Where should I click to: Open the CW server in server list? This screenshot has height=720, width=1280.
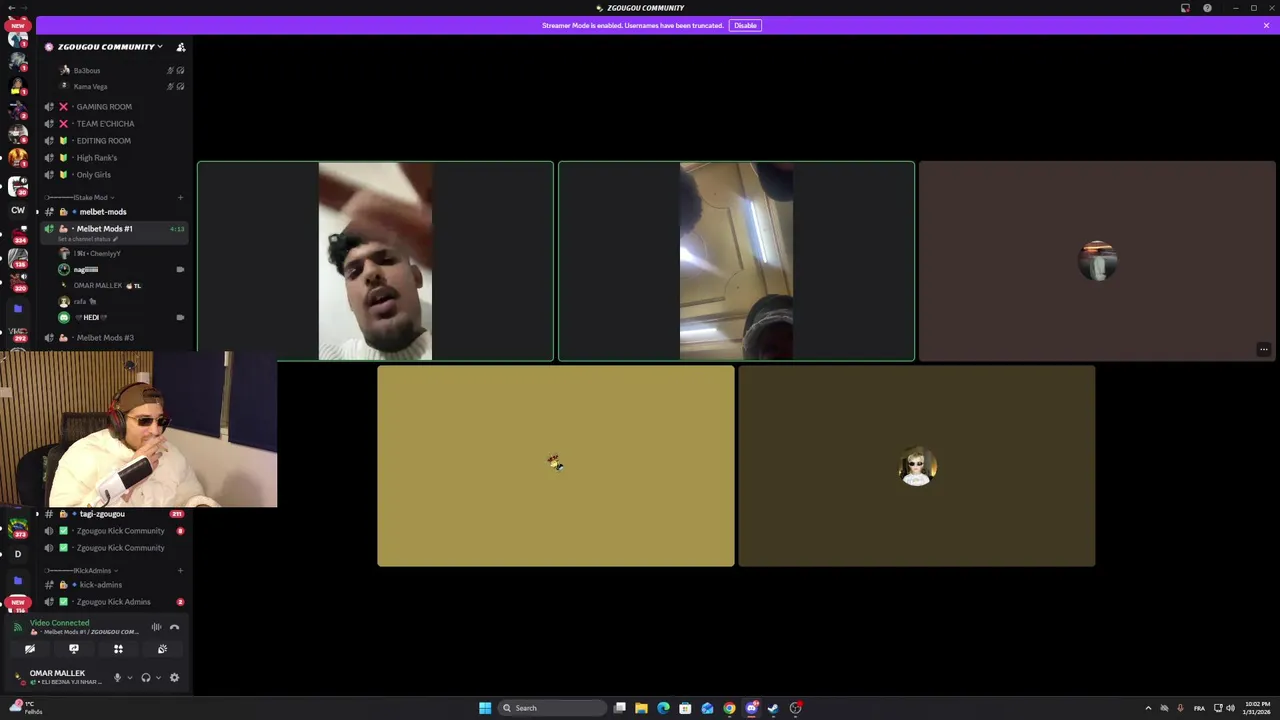[x=18, y=211]
